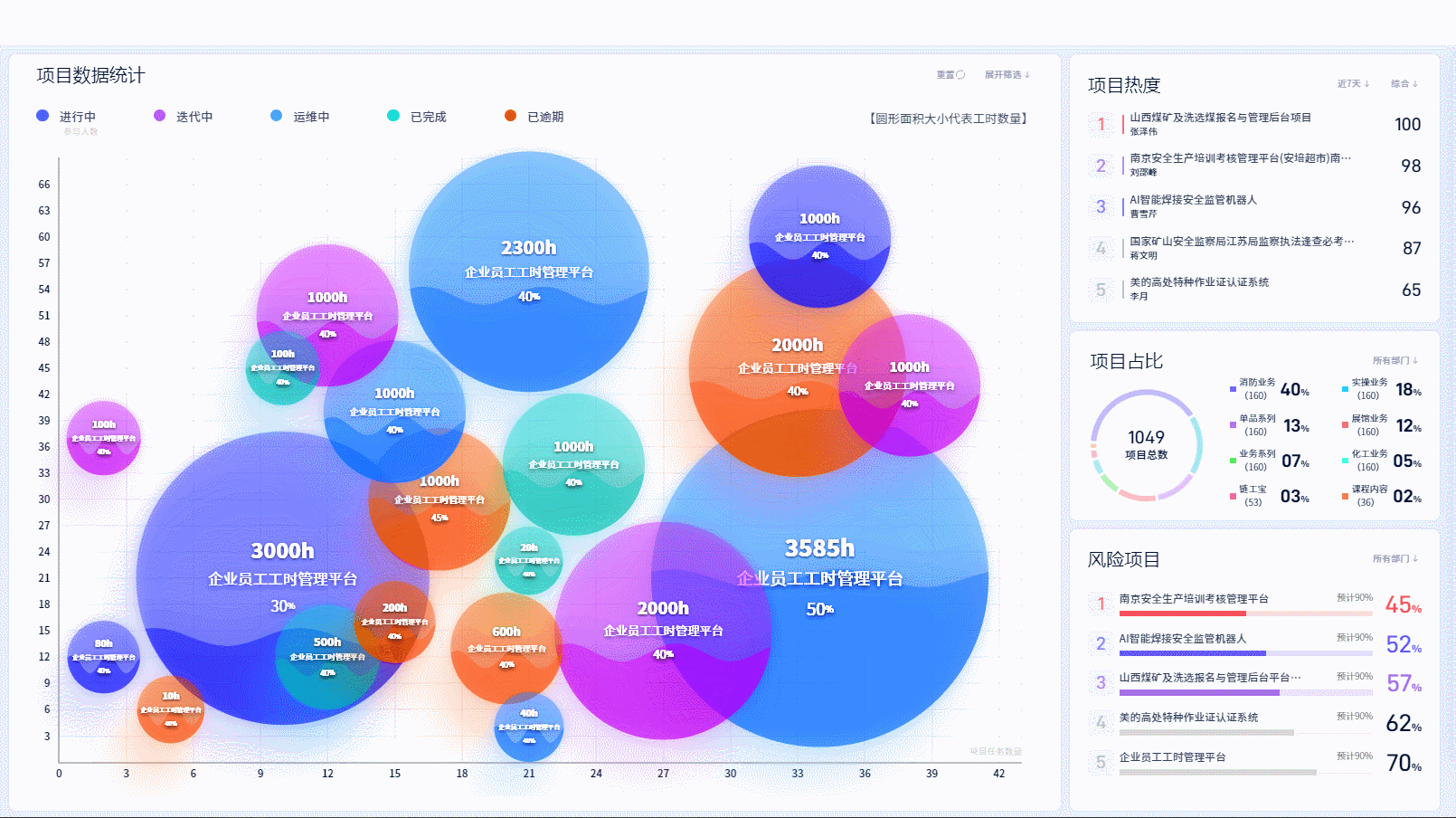The image size is (1456, 818).
Task: Click the 单品系列 purple color swatch
Action: pos(1233,424)
